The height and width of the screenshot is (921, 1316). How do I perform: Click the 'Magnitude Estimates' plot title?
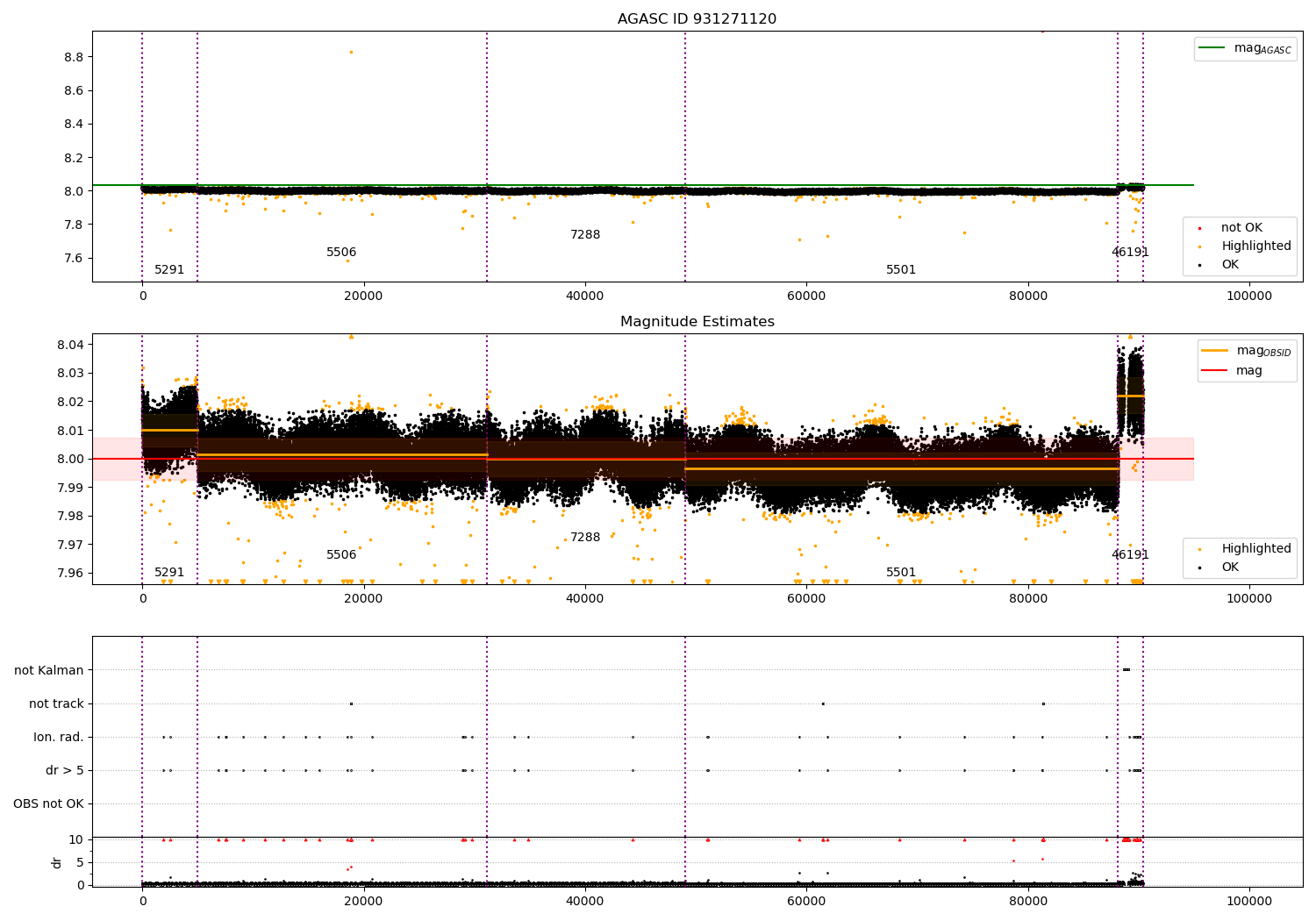(697, 322)
